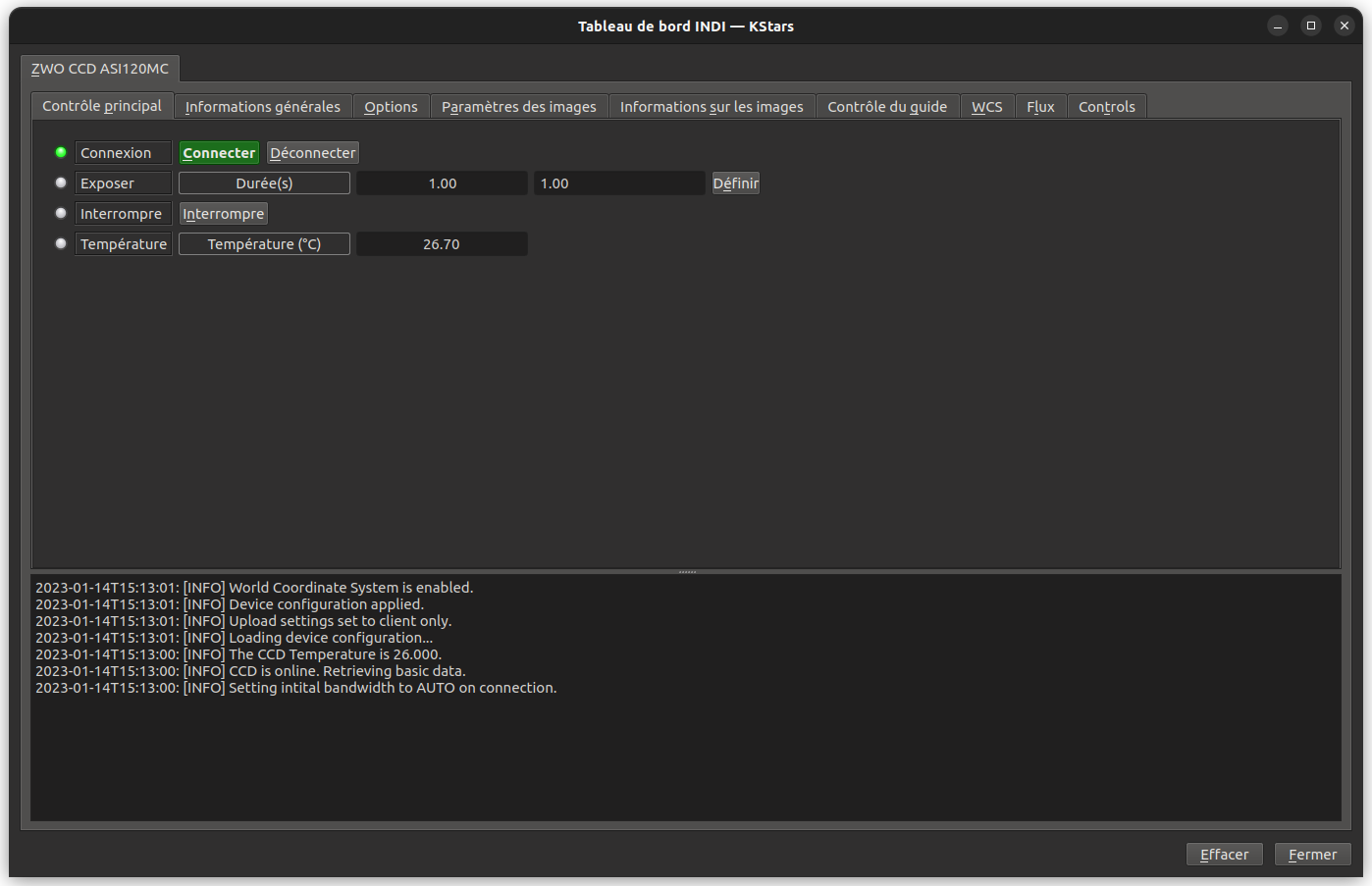Click the log line 'CCD is online. Retrieving basic data.'
The width and height of the screenshot is (1372, 886).
250,671
